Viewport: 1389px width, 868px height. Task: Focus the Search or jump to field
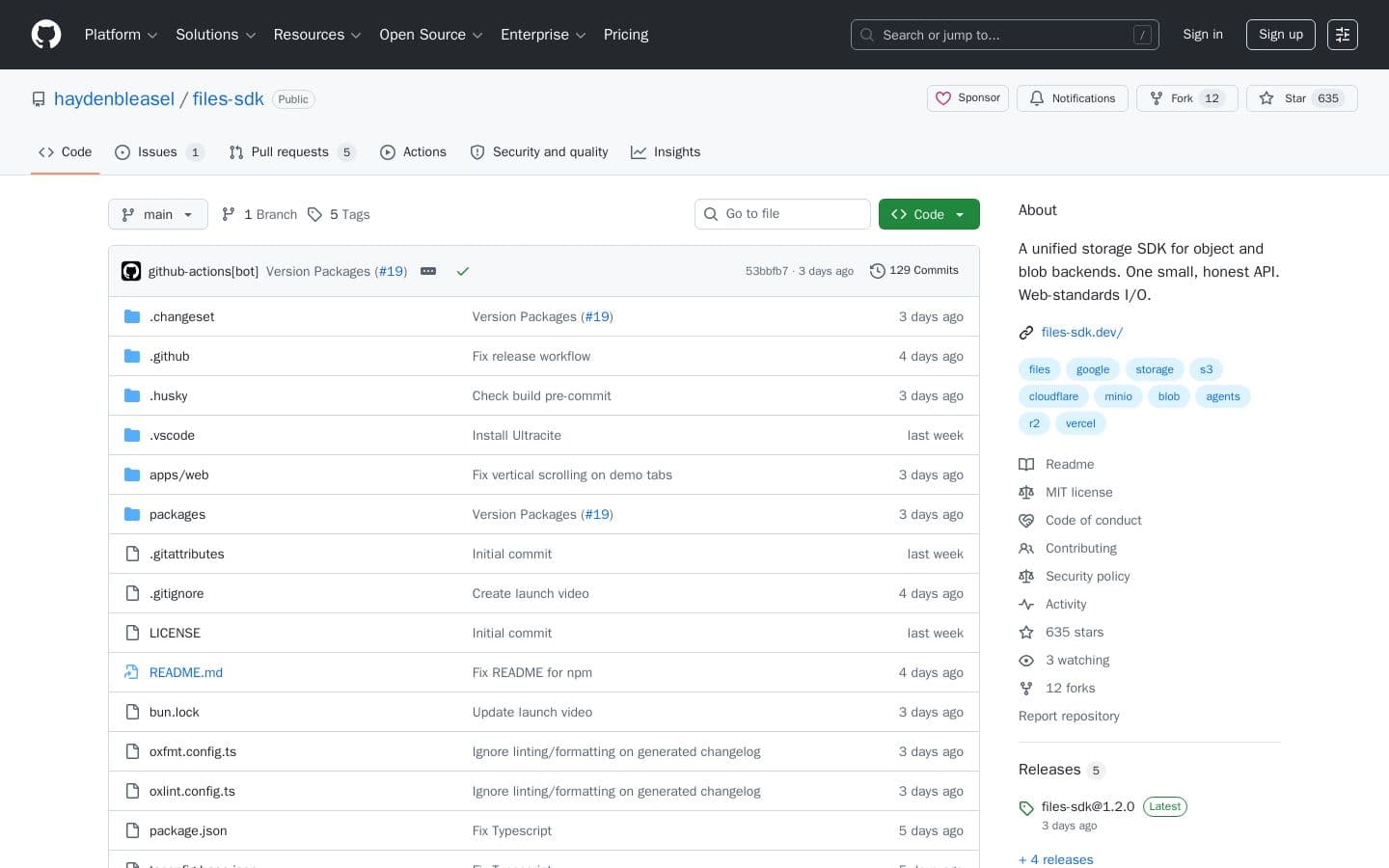tap(1005, 35)
